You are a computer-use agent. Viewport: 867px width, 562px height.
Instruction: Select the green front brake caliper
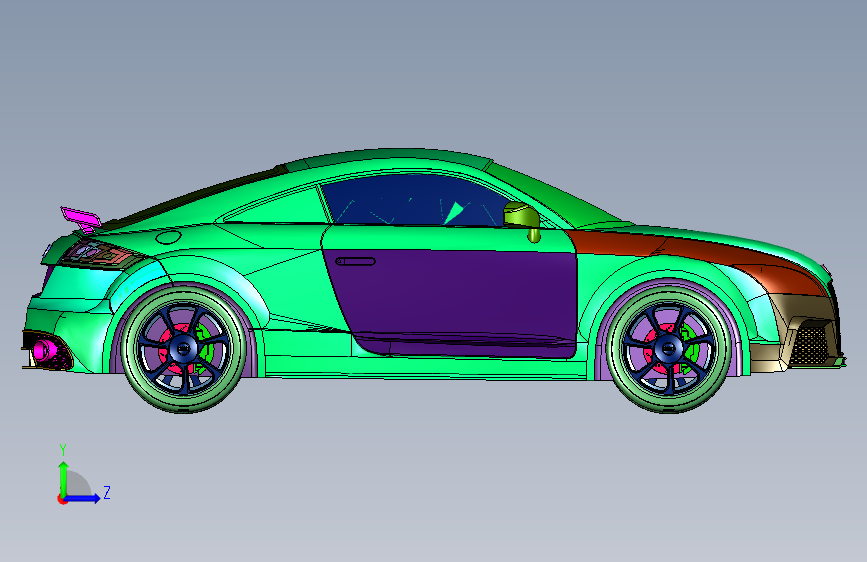pyautogui.click(x=691, y=347)
